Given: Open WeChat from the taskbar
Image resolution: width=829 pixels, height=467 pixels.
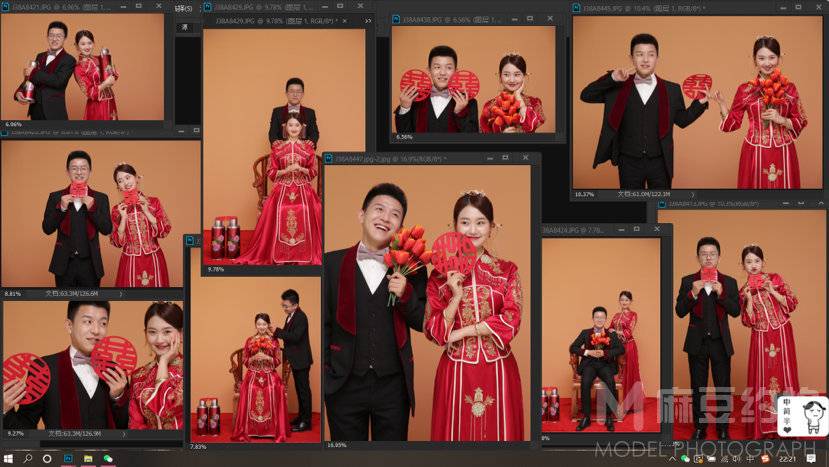Looking at the screenshot, I should 108,459.
